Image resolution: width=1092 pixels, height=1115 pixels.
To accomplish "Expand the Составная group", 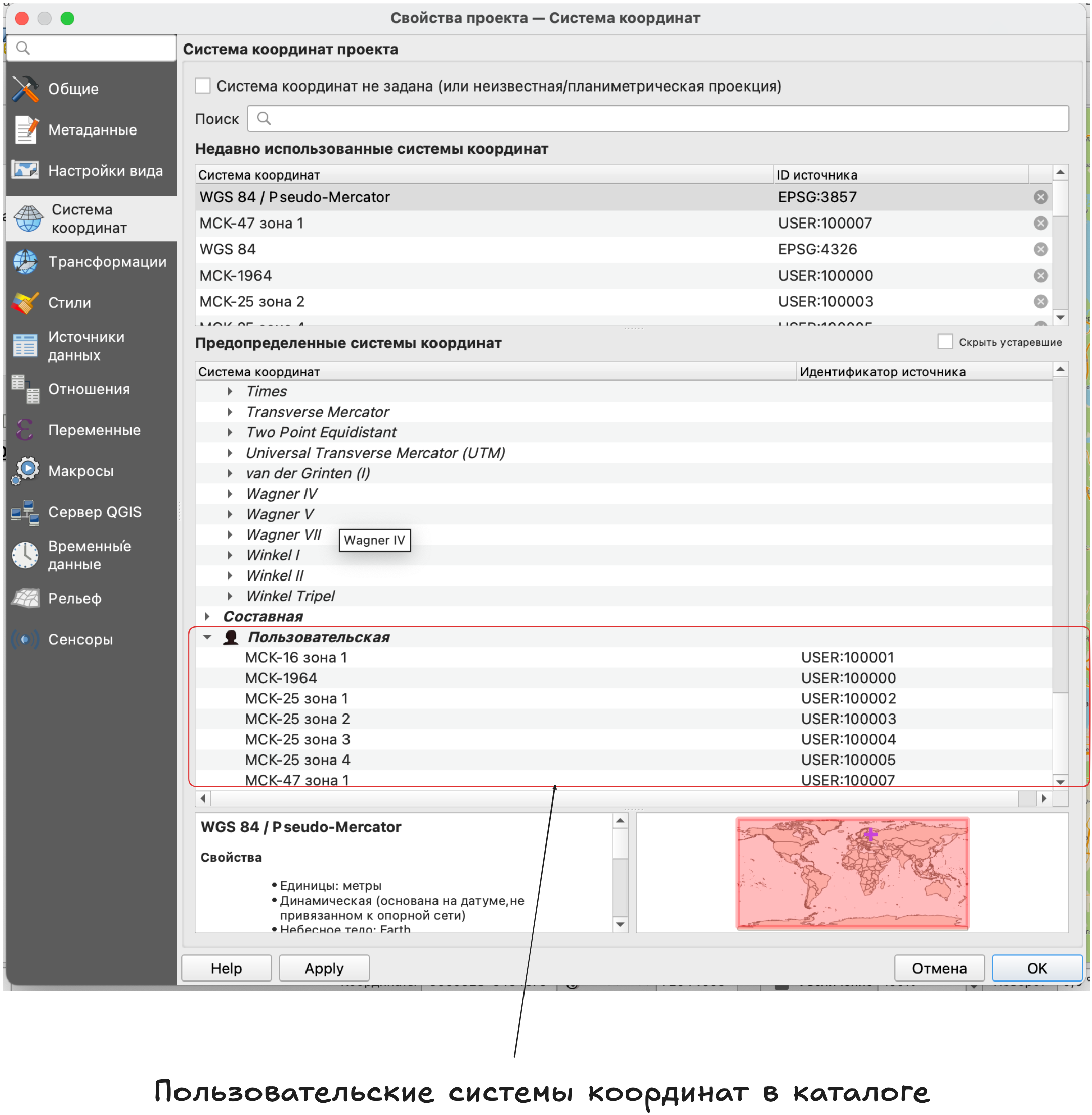I will [x=207, y=616].
